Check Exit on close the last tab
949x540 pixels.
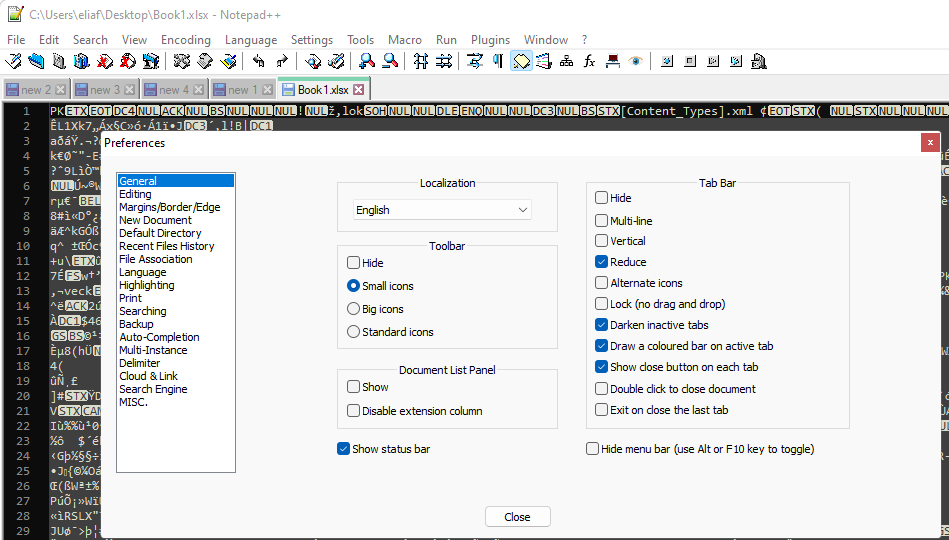pyautogui.click(x=601, y=410)
